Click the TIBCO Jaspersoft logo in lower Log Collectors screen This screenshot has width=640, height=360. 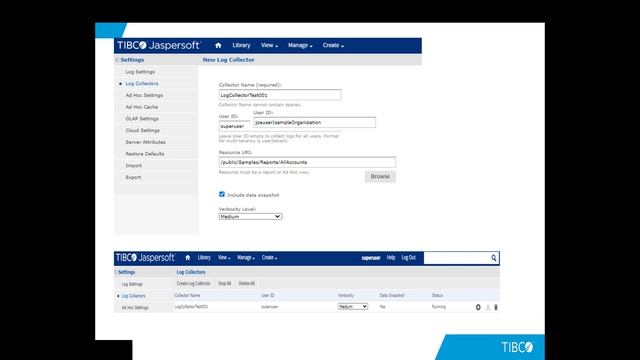[x=145, y=258]
